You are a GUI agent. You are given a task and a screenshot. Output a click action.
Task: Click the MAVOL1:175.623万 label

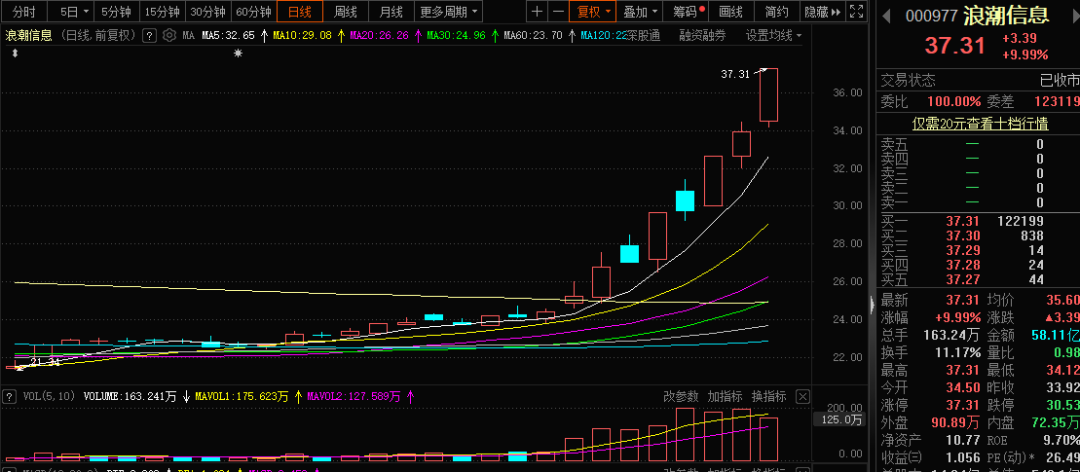pyautogui.click(x=244, y=396)
